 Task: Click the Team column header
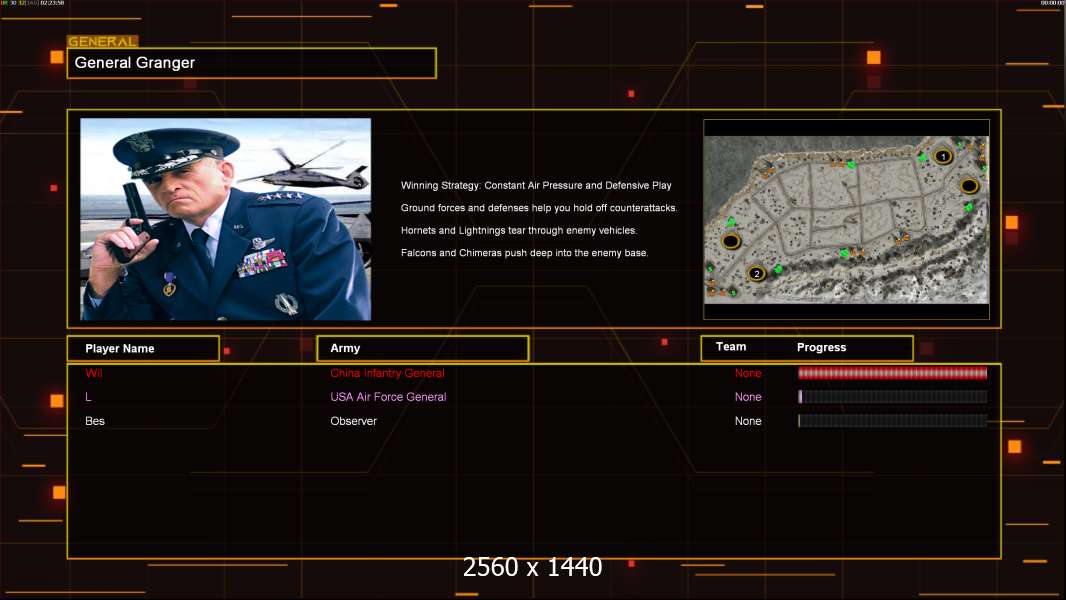(x=731, y=347)
